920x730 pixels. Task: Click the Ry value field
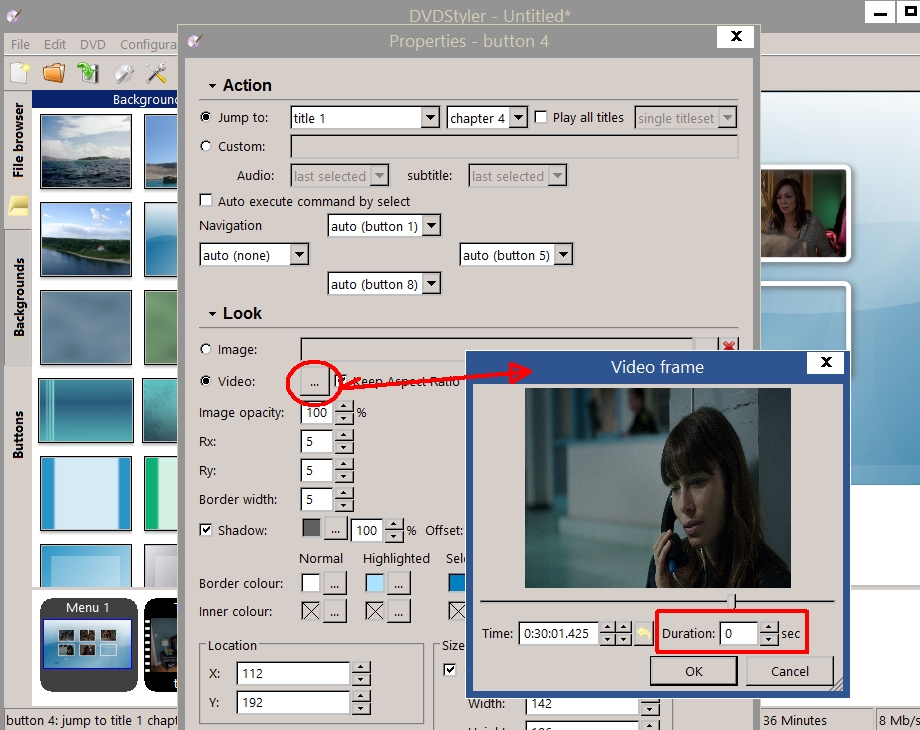pos(317,471)
